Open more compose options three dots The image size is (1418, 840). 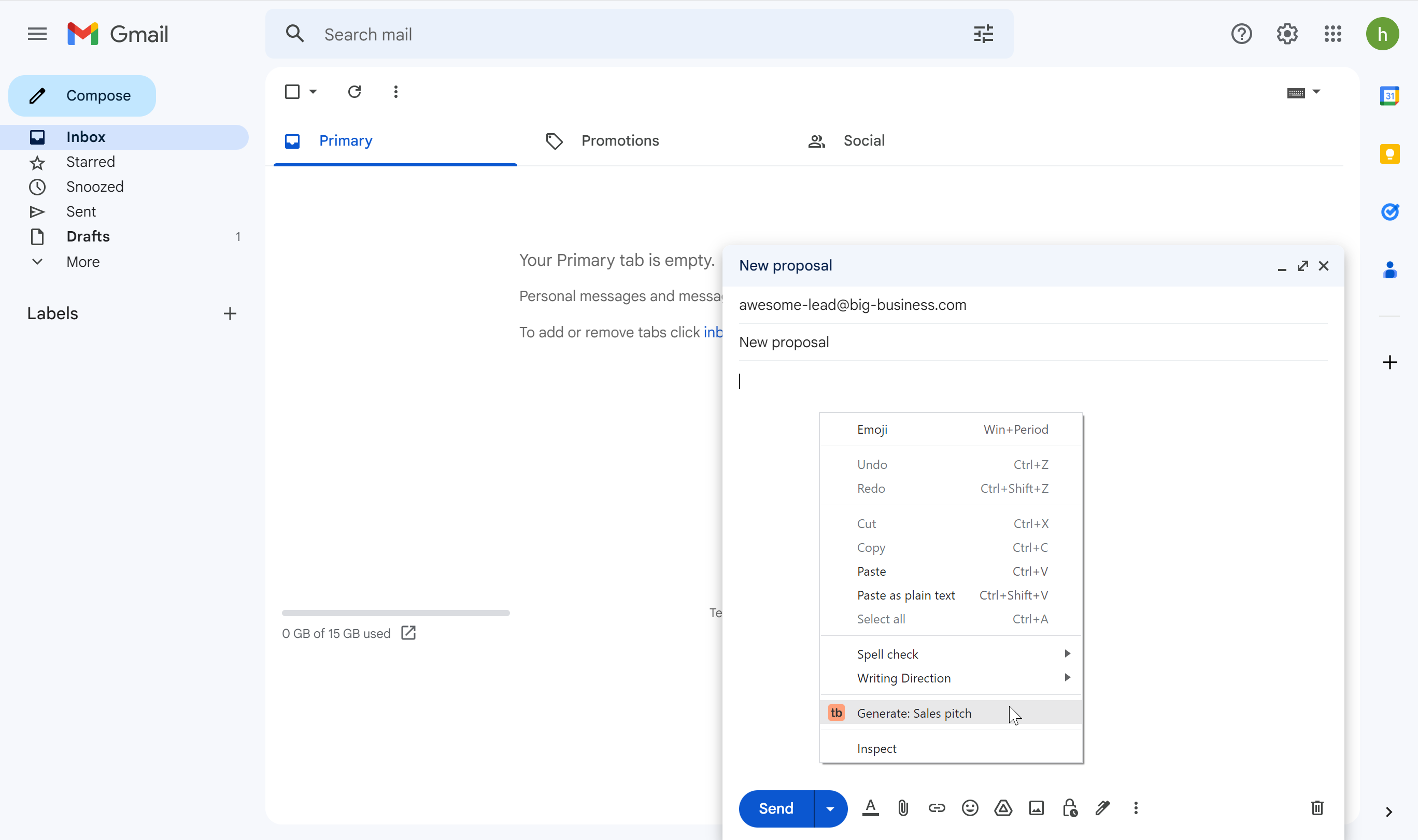1136,808
